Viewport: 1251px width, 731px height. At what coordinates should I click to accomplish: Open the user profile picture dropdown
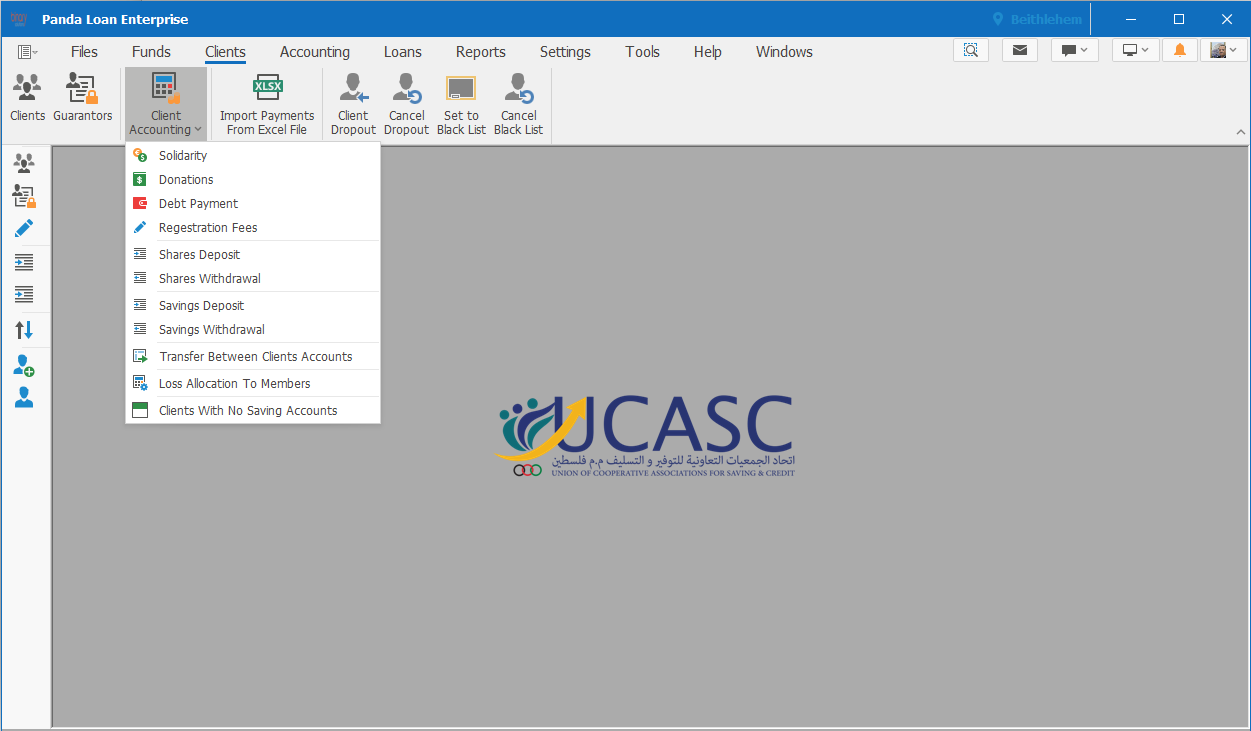(x=1224, y=50)
